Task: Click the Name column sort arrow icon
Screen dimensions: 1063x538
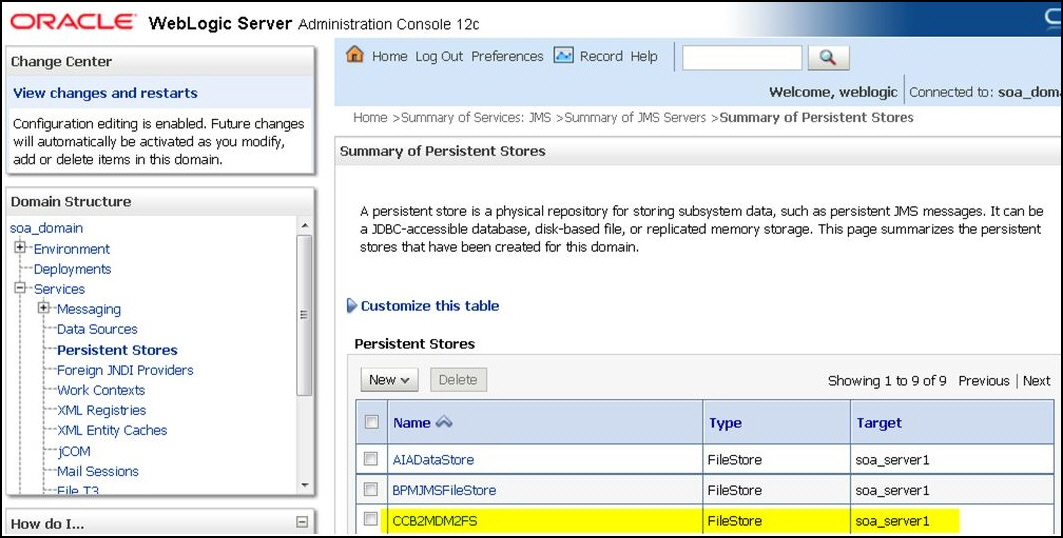Action: (443, 423)
